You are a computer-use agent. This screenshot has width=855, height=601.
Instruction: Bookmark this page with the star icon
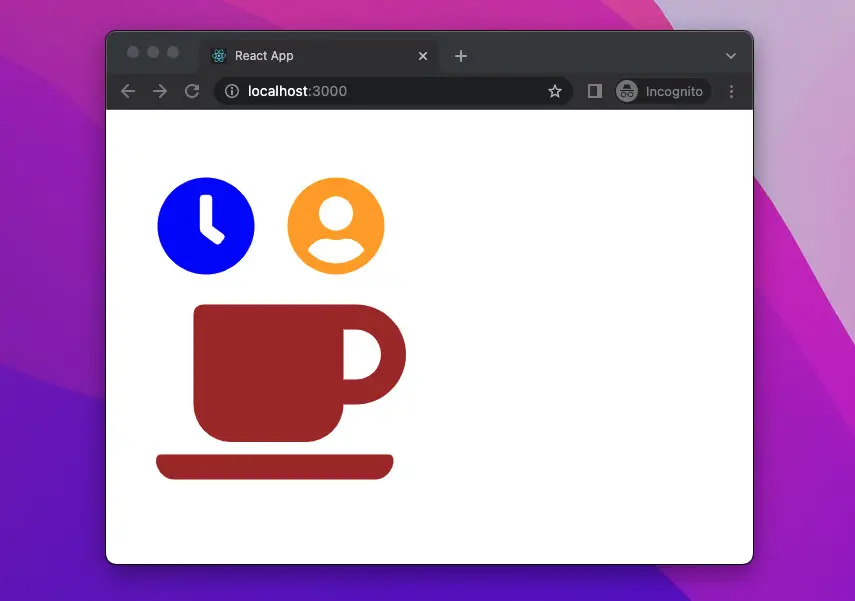click(555, 91)
